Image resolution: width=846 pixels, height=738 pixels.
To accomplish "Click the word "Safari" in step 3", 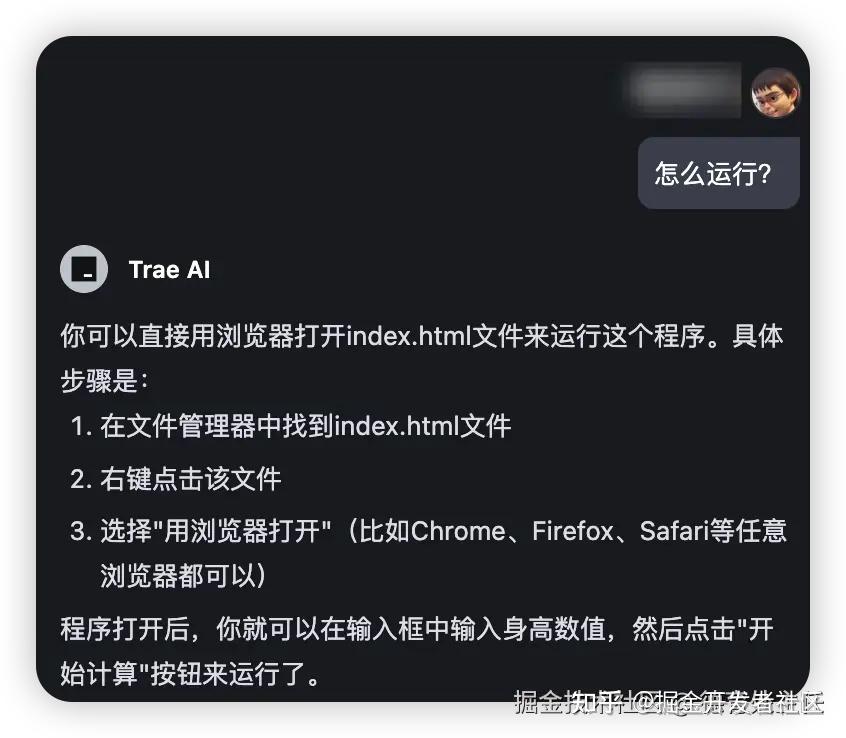I will 673,531.
